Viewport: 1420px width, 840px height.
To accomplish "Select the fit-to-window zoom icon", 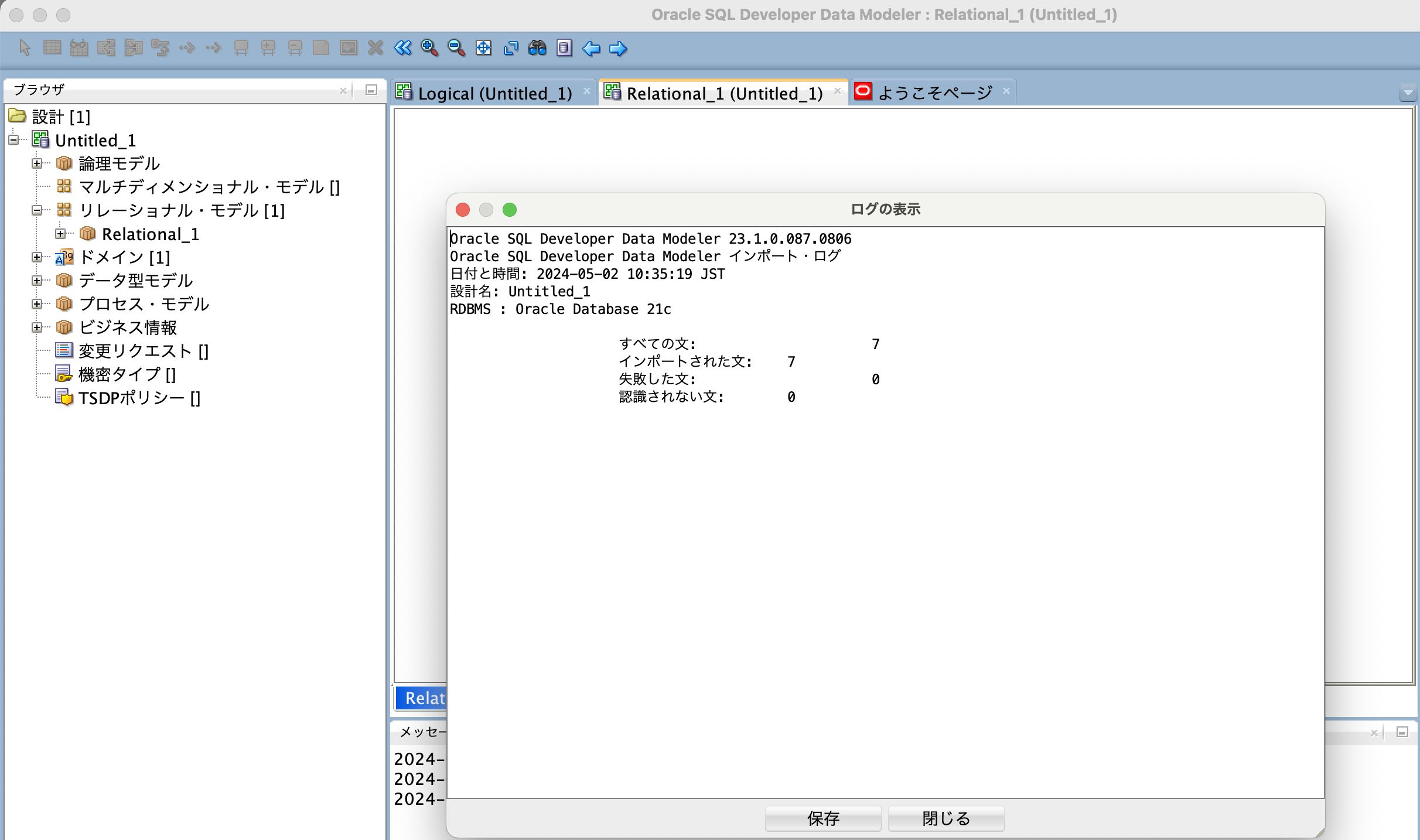I will (x=484, y=49).
